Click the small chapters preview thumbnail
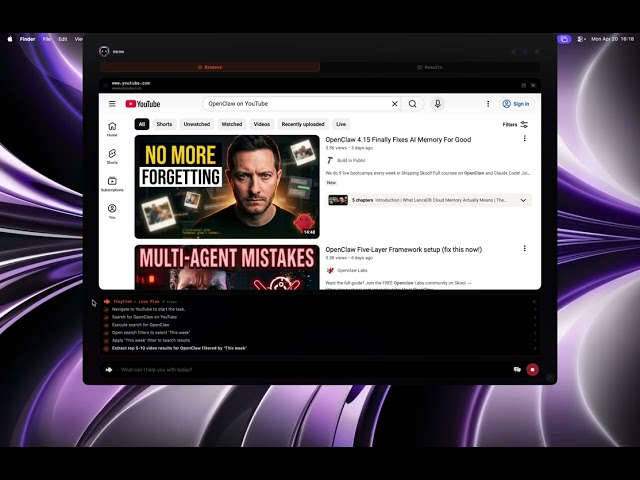Screen dimensions: 640x480 tap(338, 200)
